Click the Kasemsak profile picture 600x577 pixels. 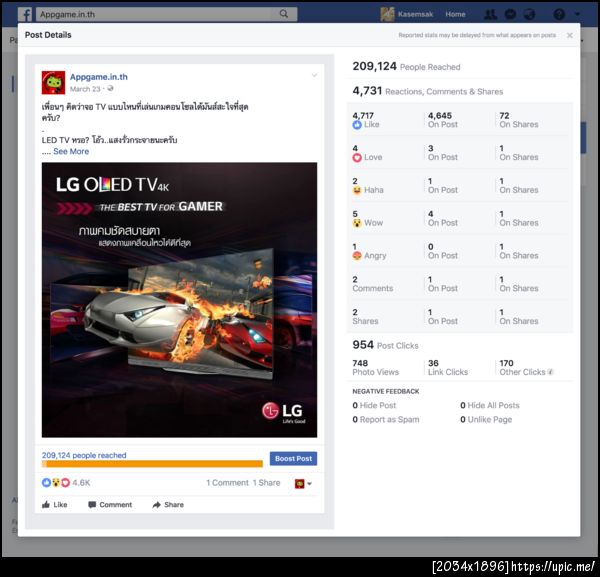coord(387,15)
